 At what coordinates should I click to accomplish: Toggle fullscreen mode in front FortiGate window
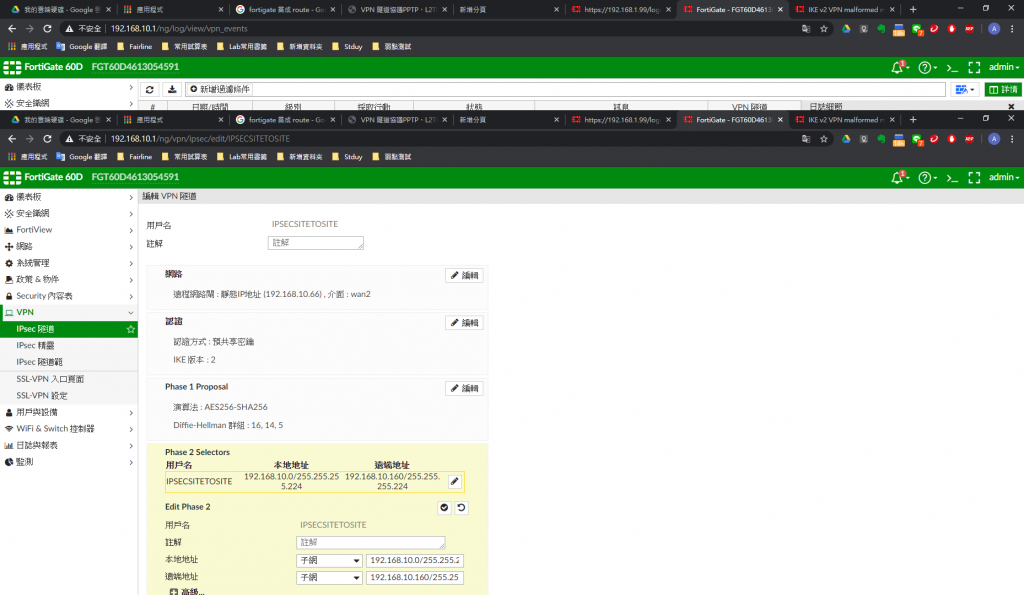pos(974,177)
